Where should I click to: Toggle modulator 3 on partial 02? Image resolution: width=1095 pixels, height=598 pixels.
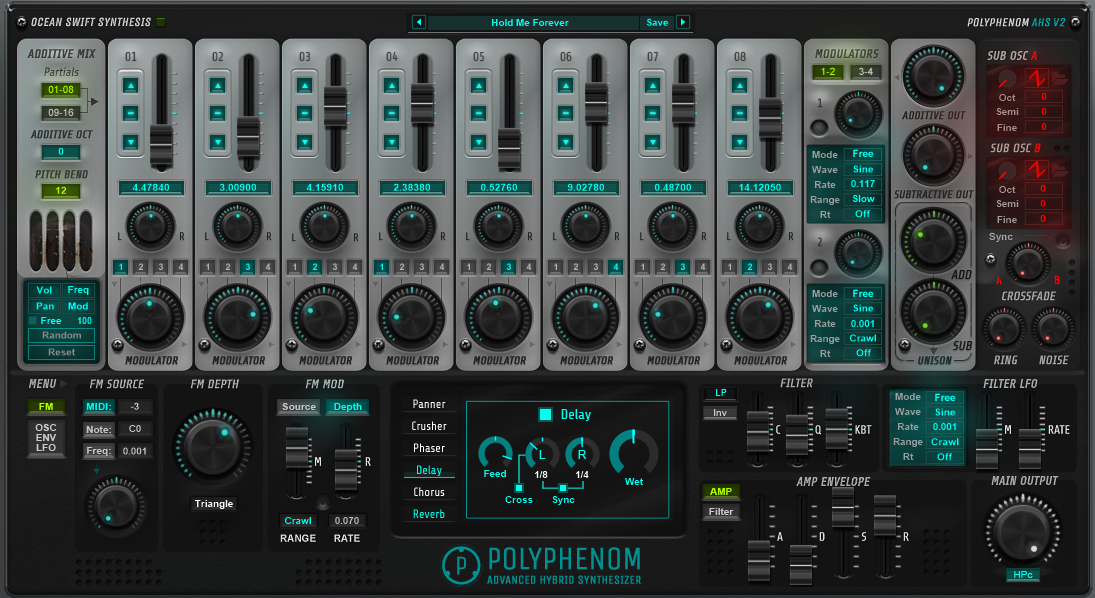point(247,267)
